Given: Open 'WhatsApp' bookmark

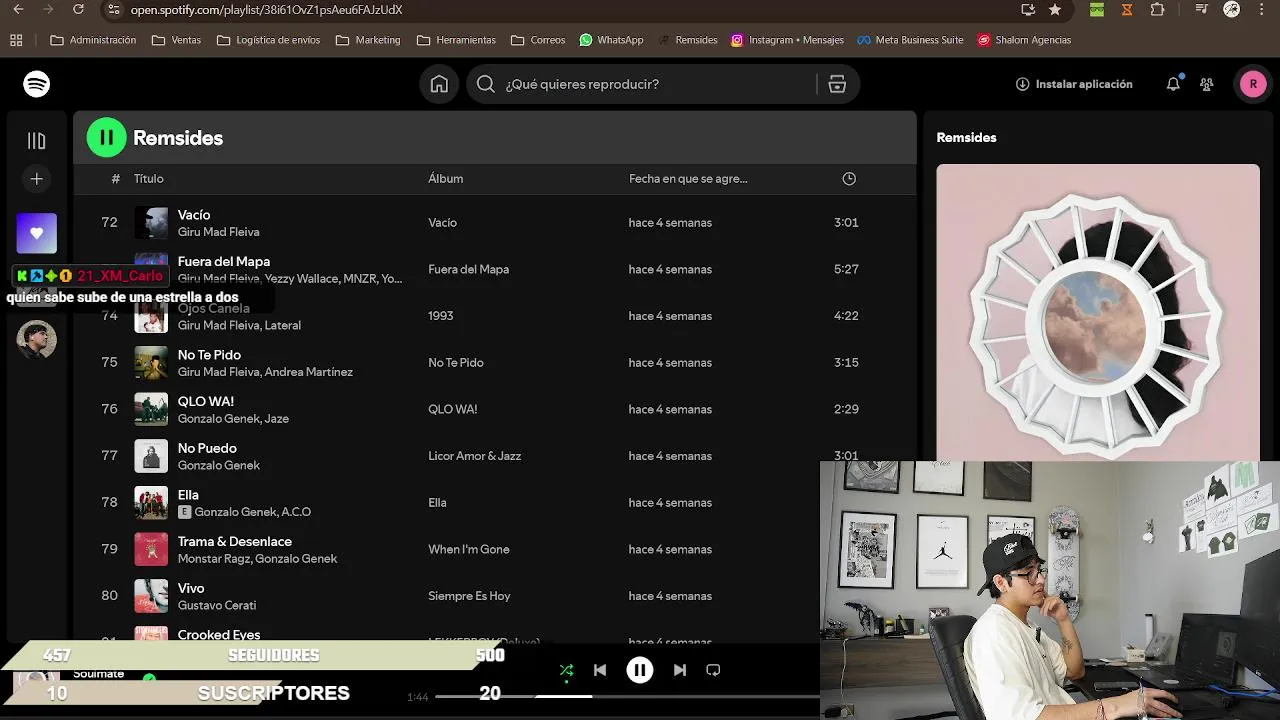Looking at the screenshot, I should coord(611,40).
